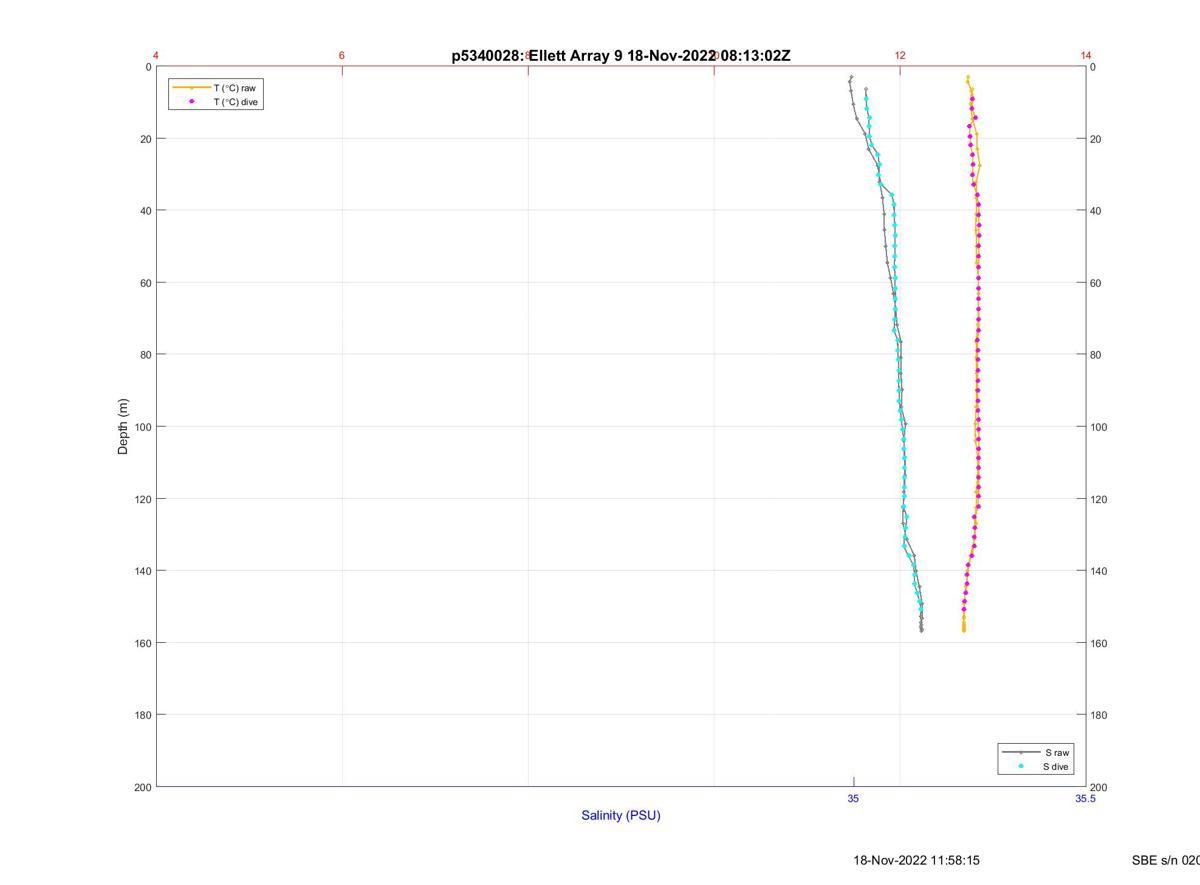Select the 'S raw' legend label
The image size is (1200, 885).
tap(1057, 752)
